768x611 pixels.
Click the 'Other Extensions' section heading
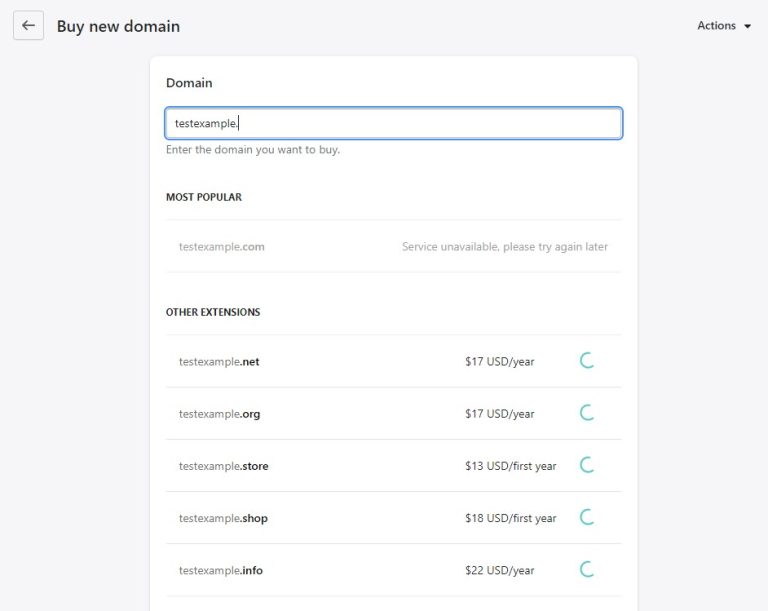(x=213, y=312)
